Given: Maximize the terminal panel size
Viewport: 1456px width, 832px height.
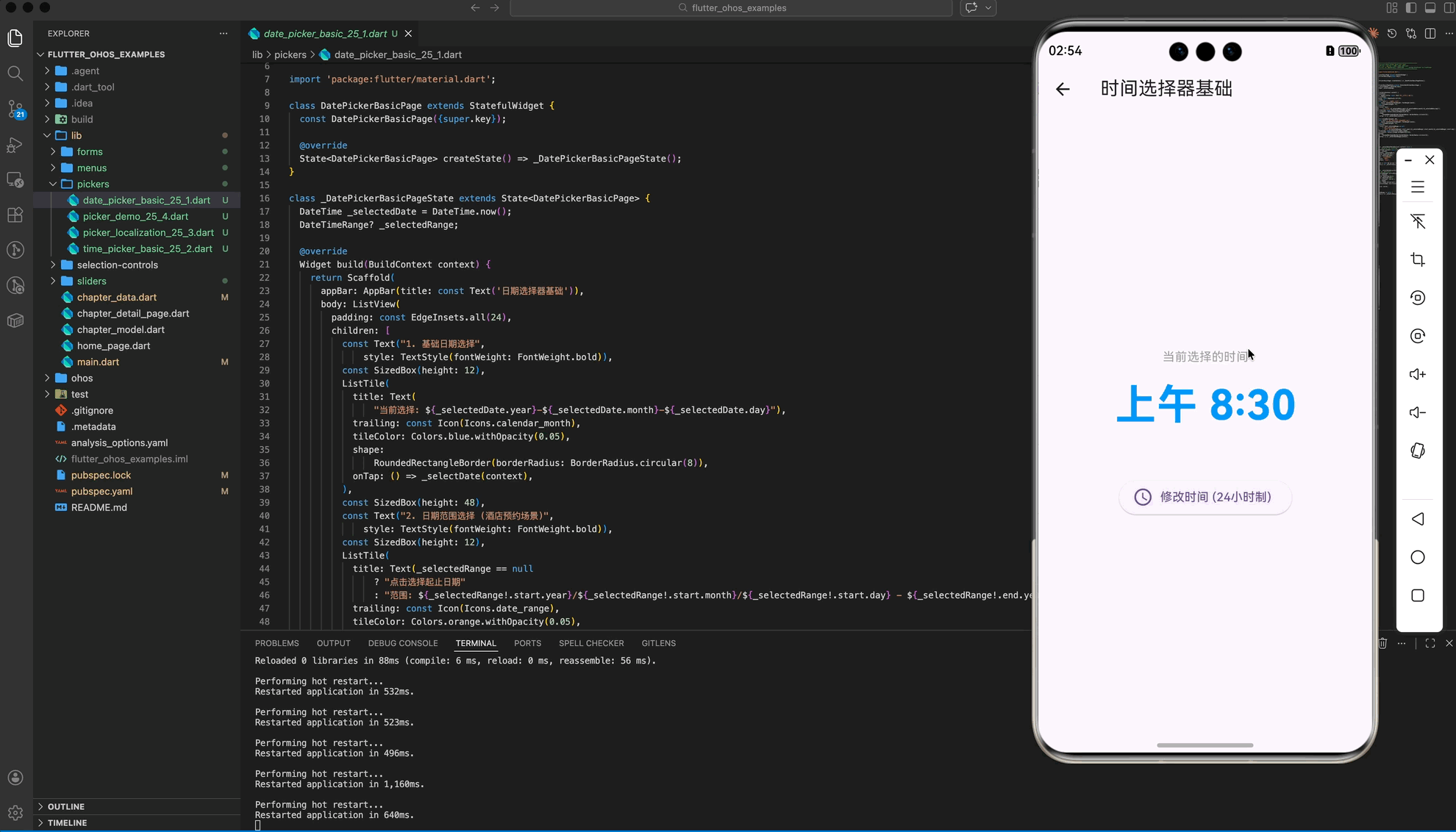Looking at the screenshot, I should pos(1430,643).
